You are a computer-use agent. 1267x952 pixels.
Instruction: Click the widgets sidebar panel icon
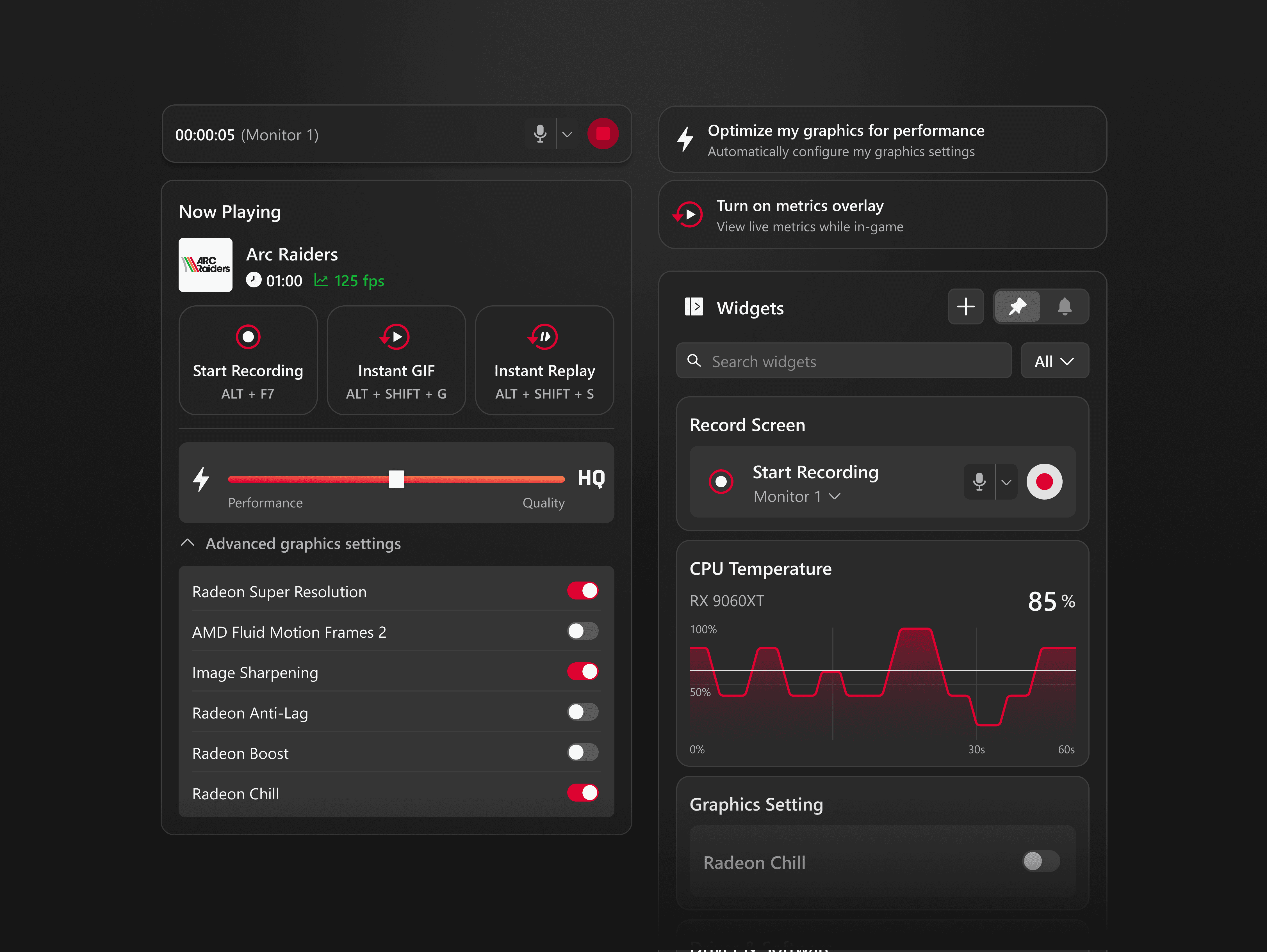pyautogui.click(x=694, y=307)
